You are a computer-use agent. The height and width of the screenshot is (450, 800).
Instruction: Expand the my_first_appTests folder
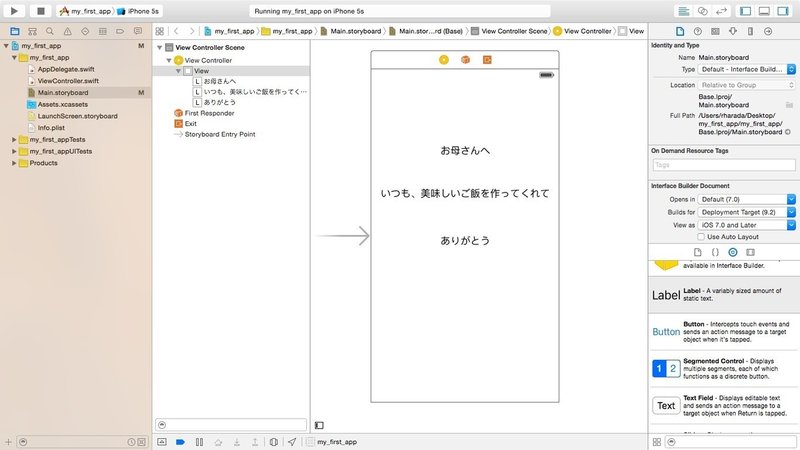pyautogui.click(x=14, y=139)
